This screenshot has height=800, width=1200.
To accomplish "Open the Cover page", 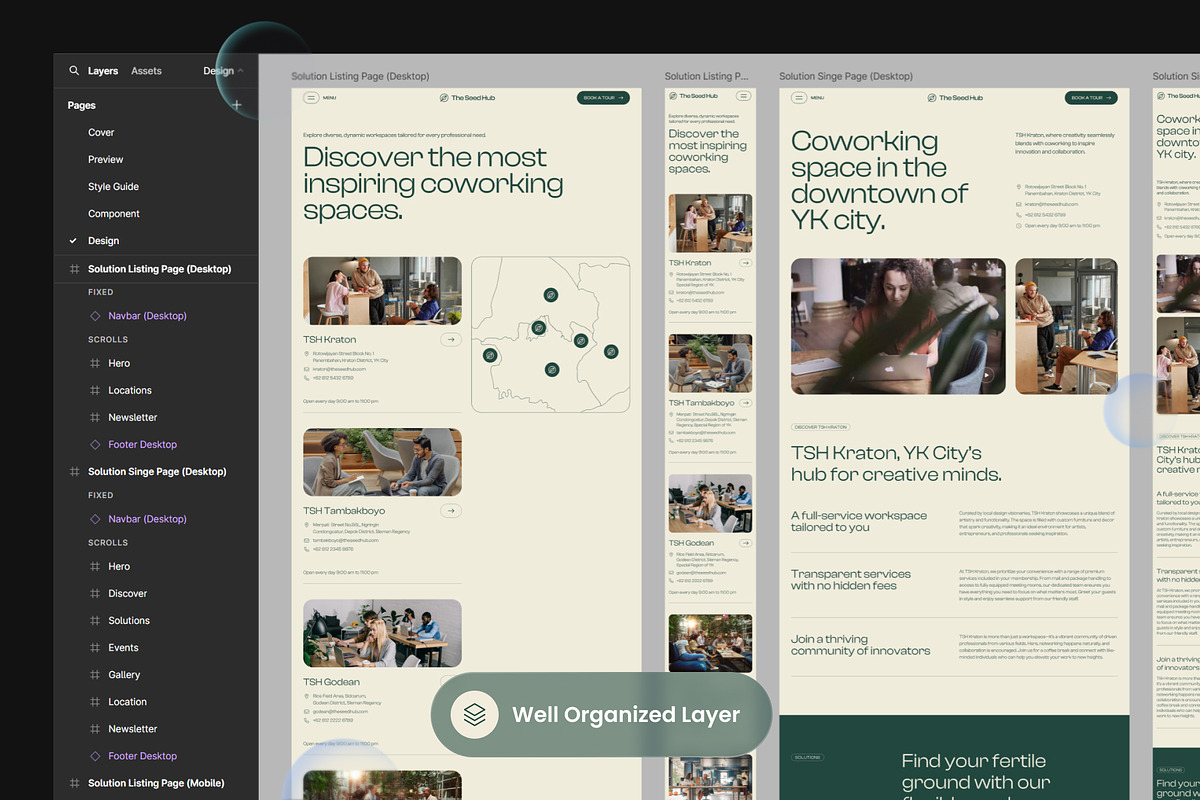I will (x=101, y=133).
